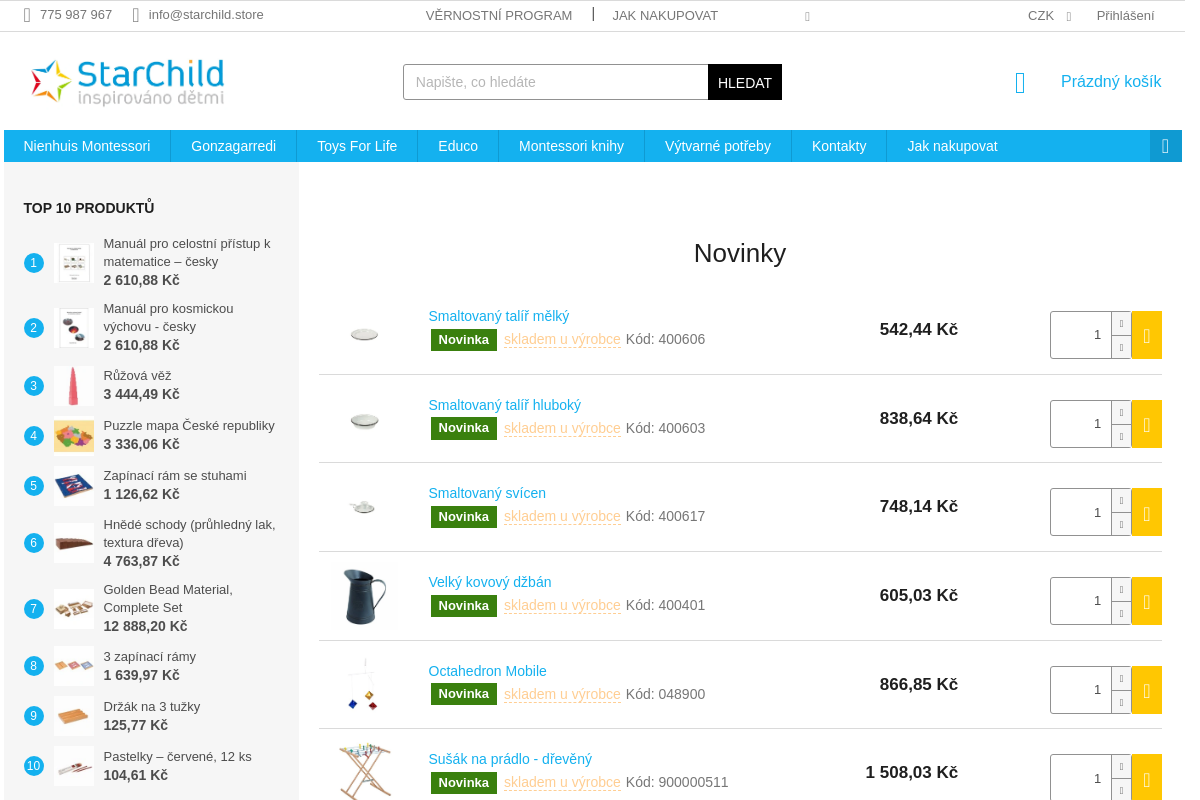Open Gonzagarredi menu item
This screenshot has height=800, width=1200.
233,146
